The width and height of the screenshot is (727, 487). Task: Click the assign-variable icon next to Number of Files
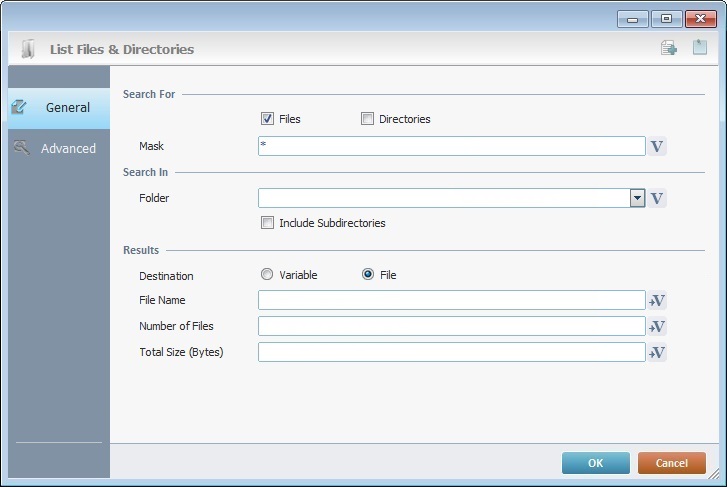pos(657,327)
